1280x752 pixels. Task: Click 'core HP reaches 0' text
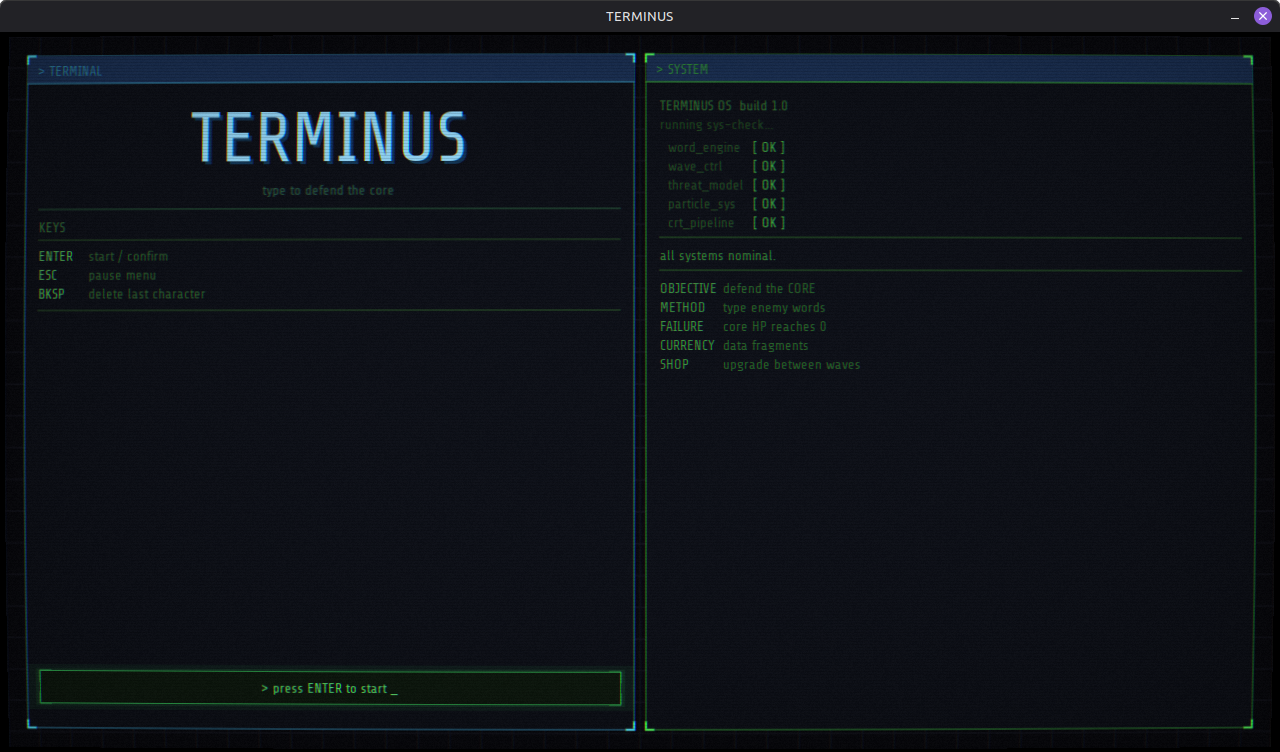click(x=774, y=327)
